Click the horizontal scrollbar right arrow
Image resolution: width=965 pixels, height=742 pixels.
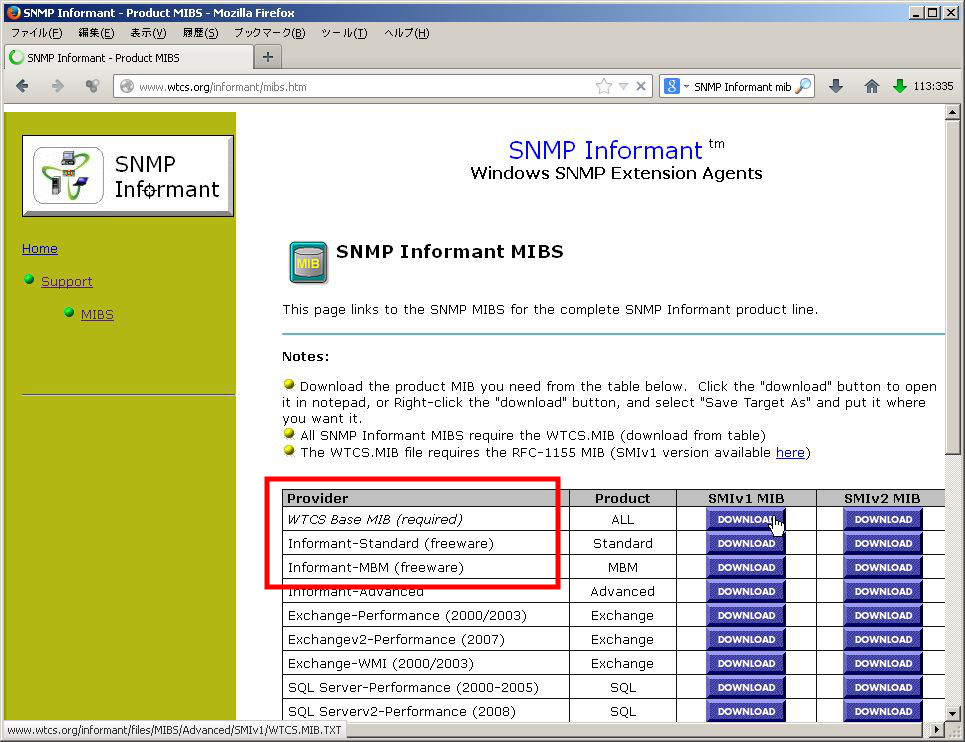point(937,730)
